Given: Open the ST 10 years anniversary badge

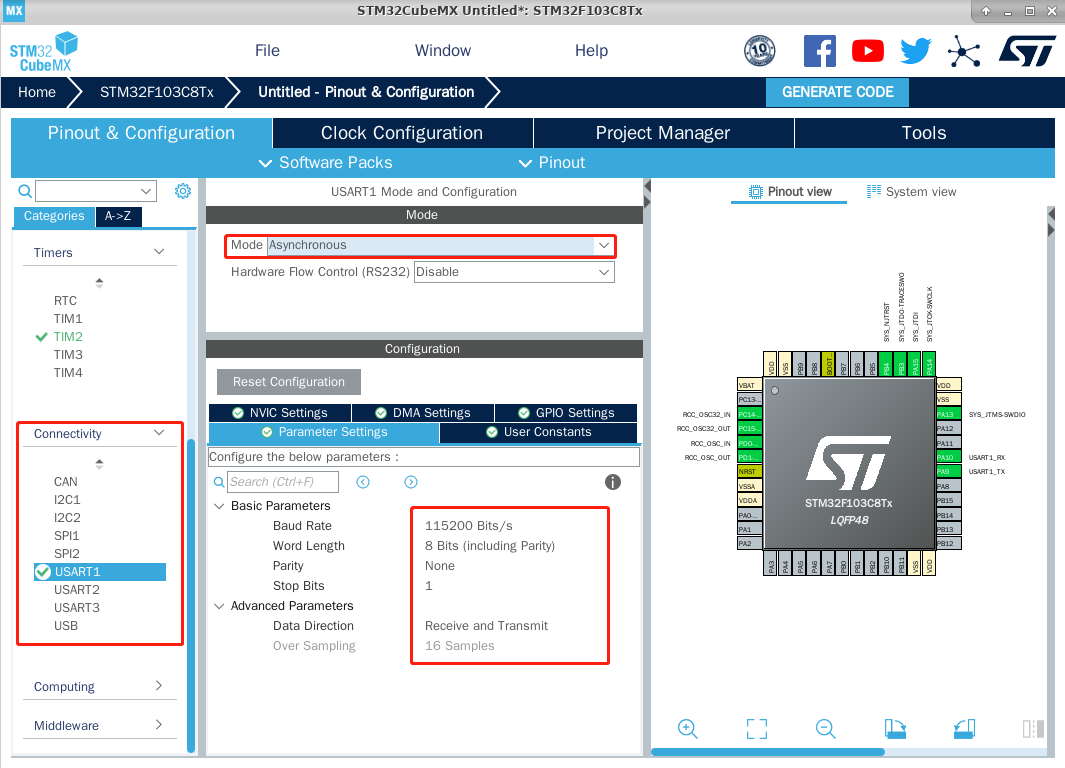Looking at the screenshot, I should 759,51.
